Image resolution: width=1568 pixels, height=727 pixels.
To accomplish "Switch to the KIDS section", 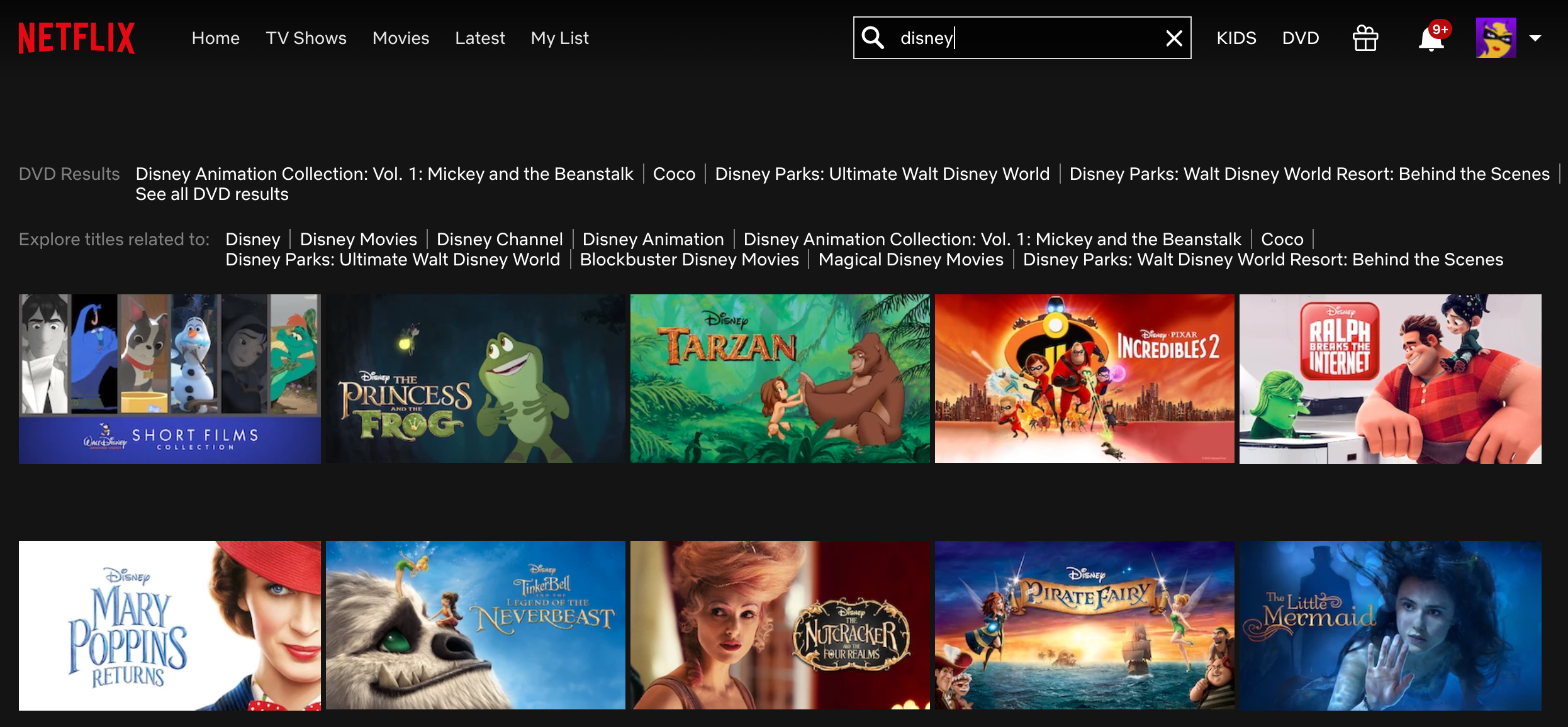I will (1236, 38).
